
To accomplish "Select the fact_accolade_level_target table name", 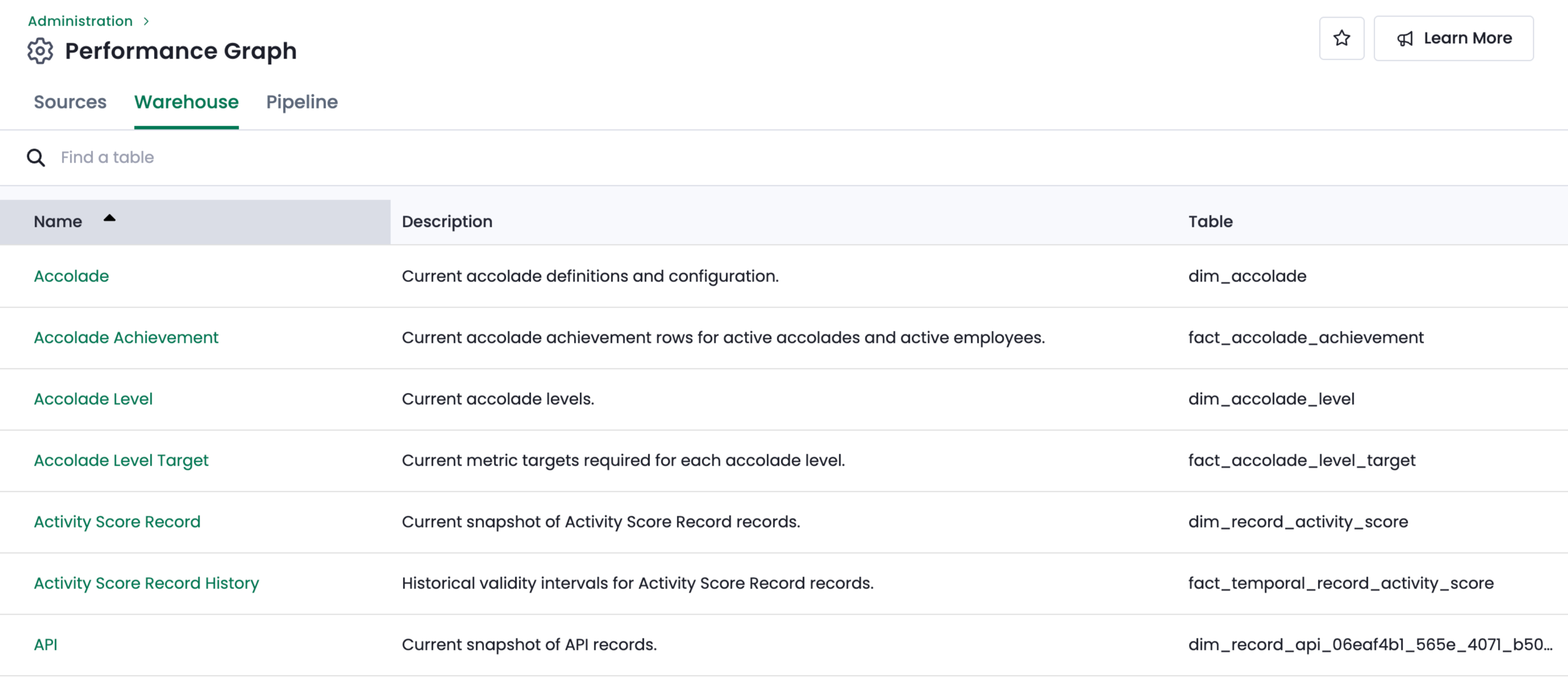I will [1302, 461].
